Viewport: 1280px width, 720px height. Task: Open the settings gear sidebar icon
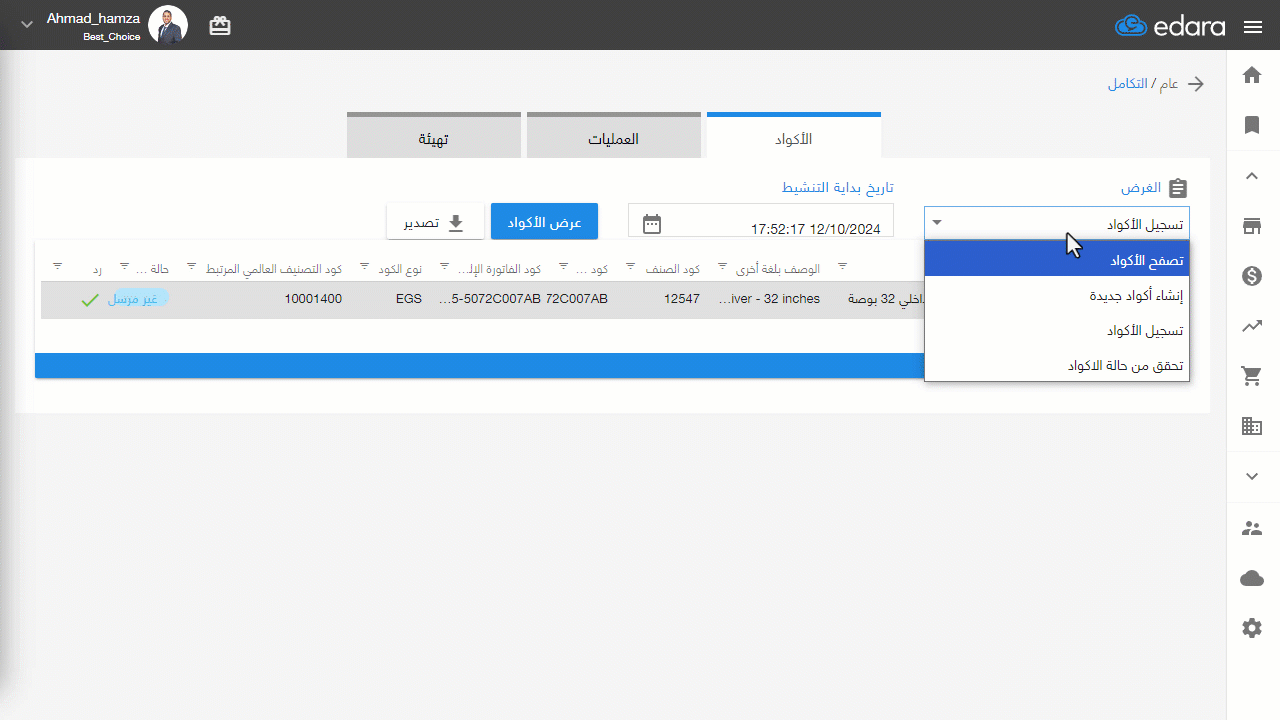(1252, 628)
